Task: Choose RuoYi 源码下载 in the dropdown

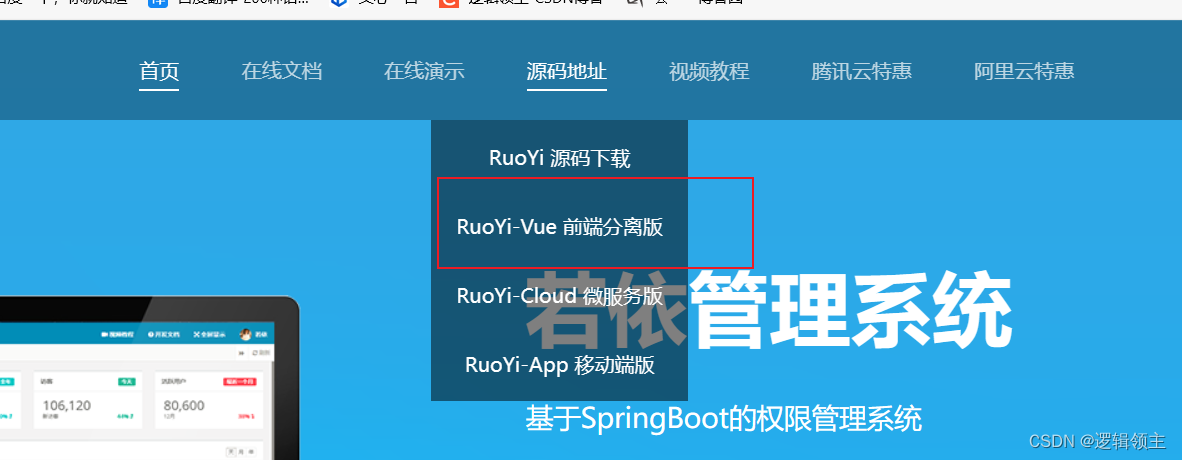Action: pyautogui.click(x=559, y=158)
